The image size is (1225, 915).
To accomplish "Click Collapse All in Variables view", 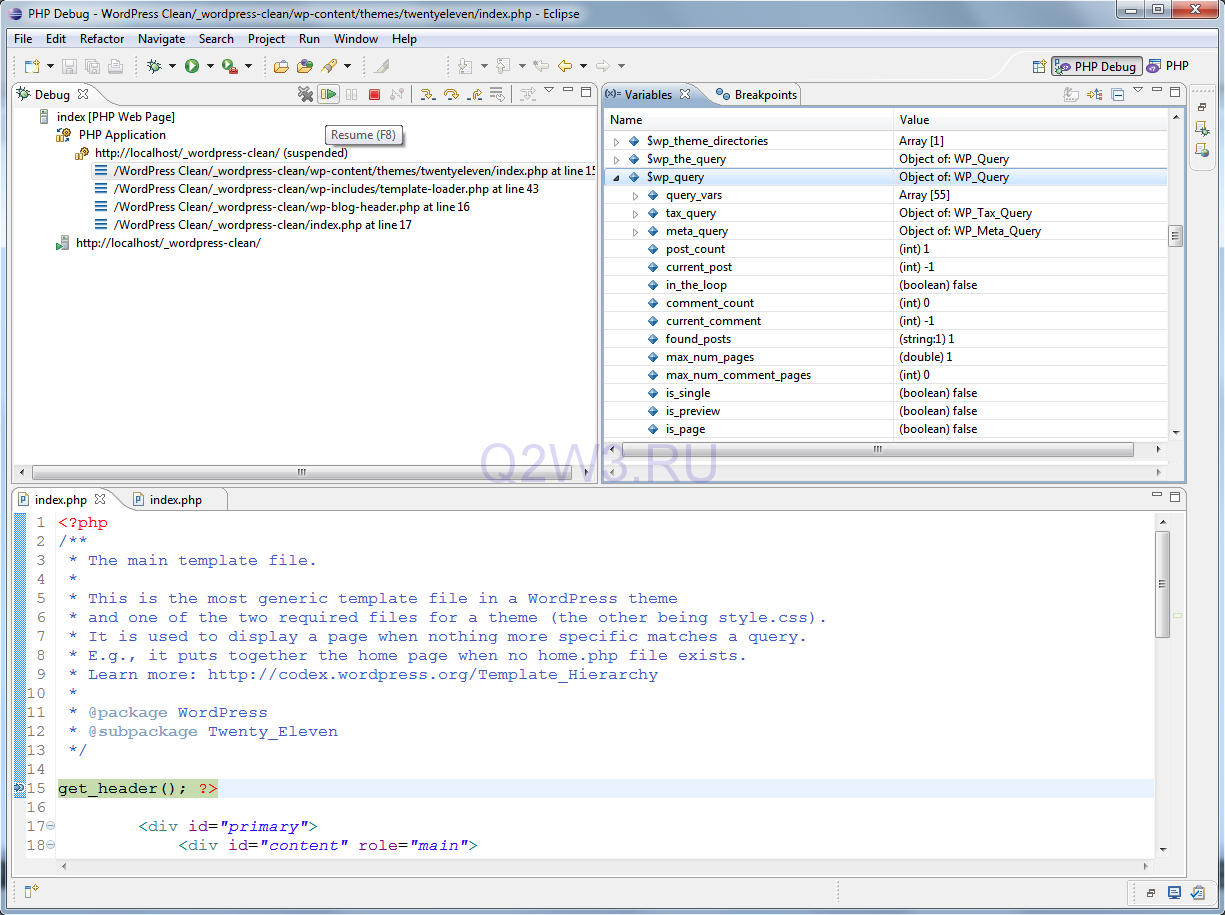I will coord(1118,95).
